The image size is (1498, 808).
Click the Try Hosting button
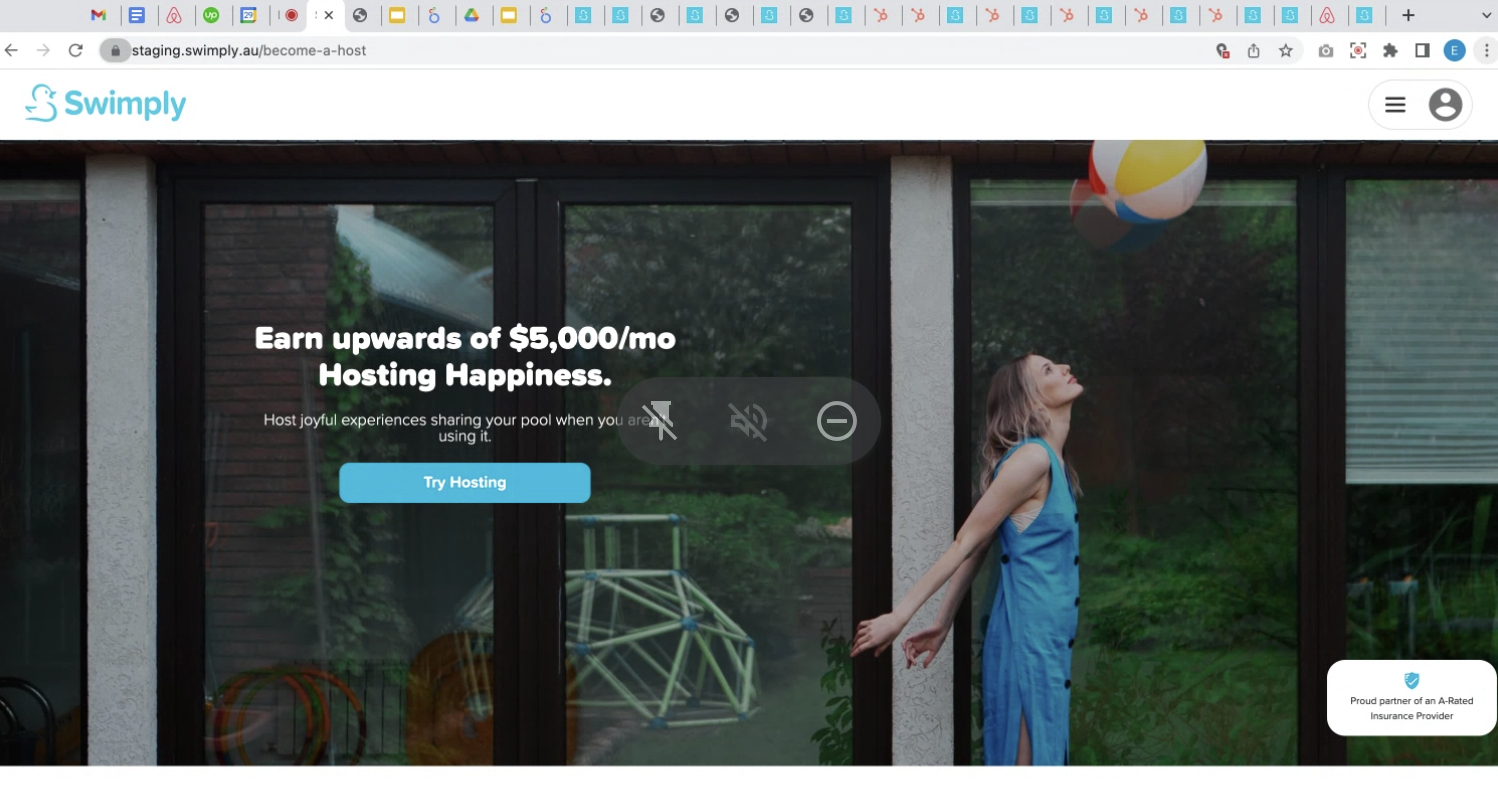point(464,482)
